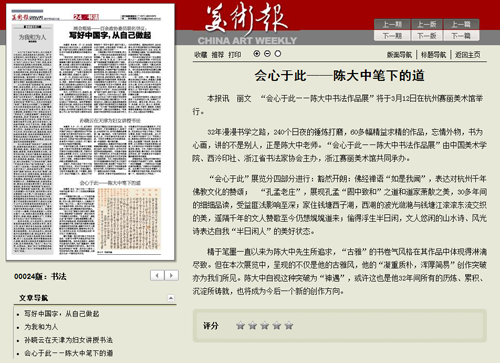Collapse the 文章导航 article navigation panel
The width and height of the screenshot is (500, 363).
[171, 298]
